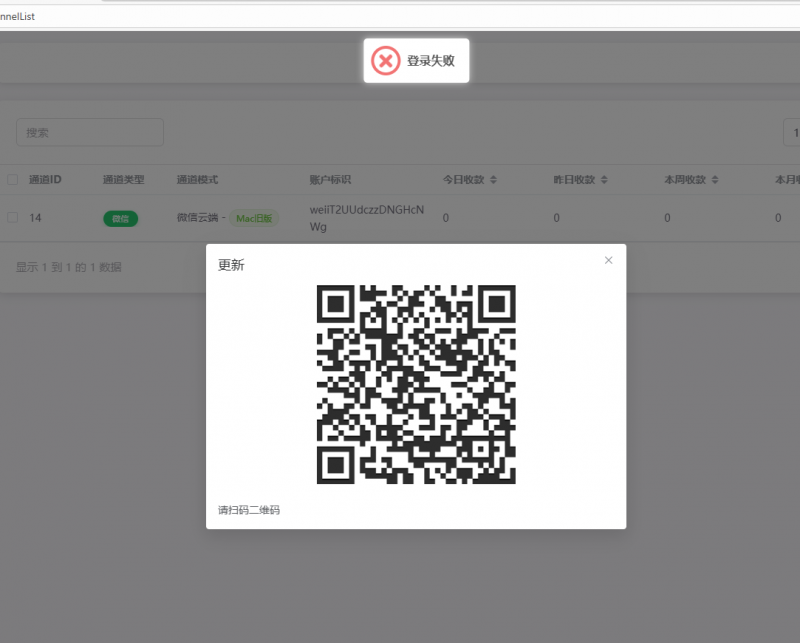The image size is (800, 643).
Task: Click the red error icon in 登录失败 toast
Action: point(386,60)
